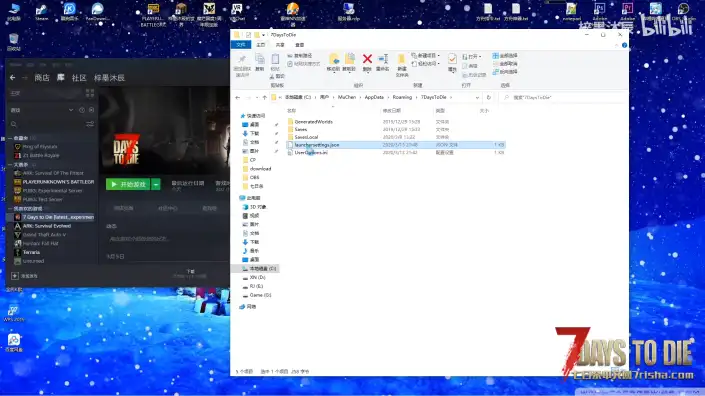Click the Add a game plus icon

coord(15,276)
